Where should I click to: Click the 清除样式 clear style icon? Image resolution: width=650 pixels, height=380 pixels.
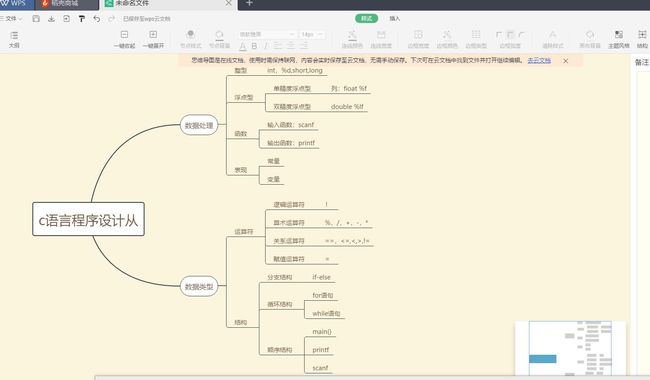point(553,39)
